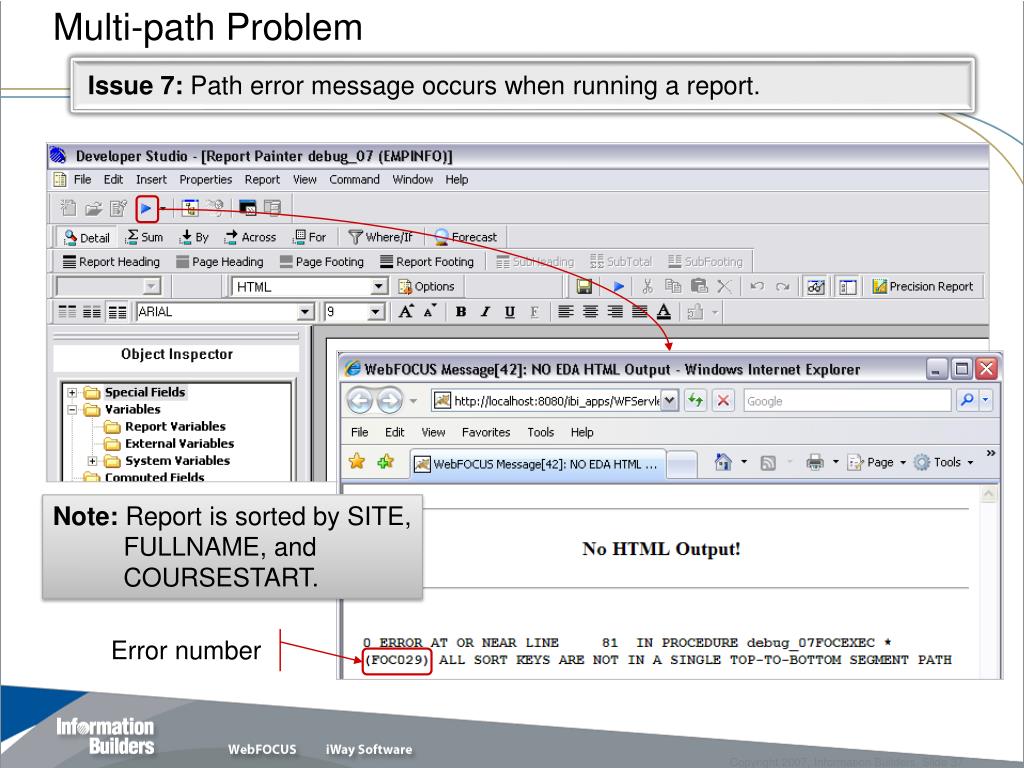Toggle center text alignment
This screenshot has width=1024, height=768.
[590, 312]
